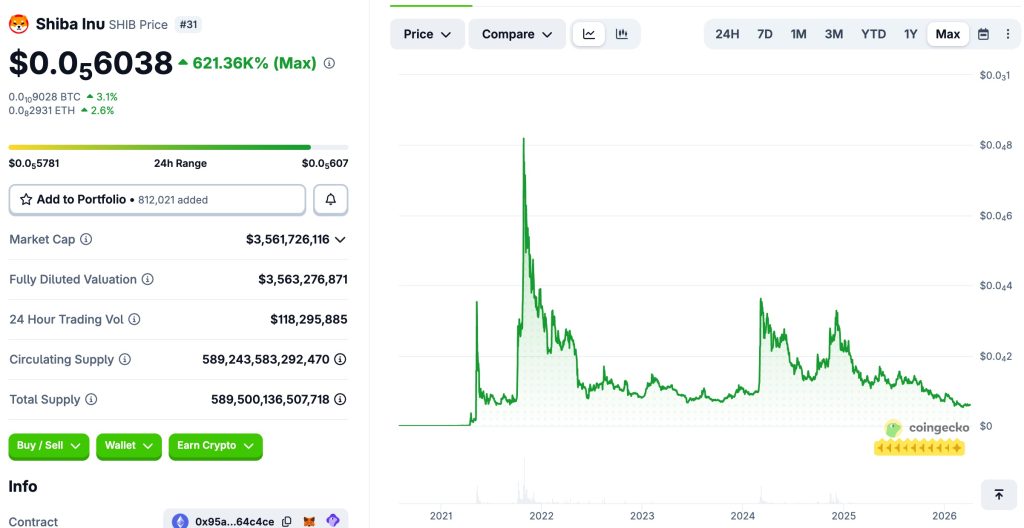Add token to MetaMask via fox icon

[309, 521]
